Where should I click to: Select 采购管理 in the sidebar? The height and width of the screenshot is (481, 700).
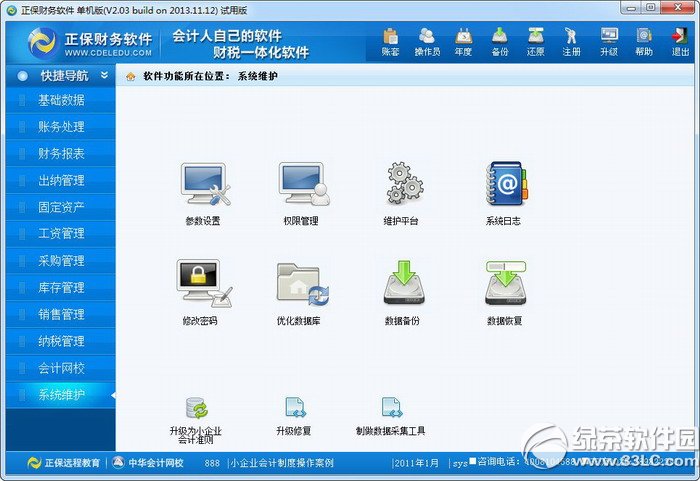point(61,261)
